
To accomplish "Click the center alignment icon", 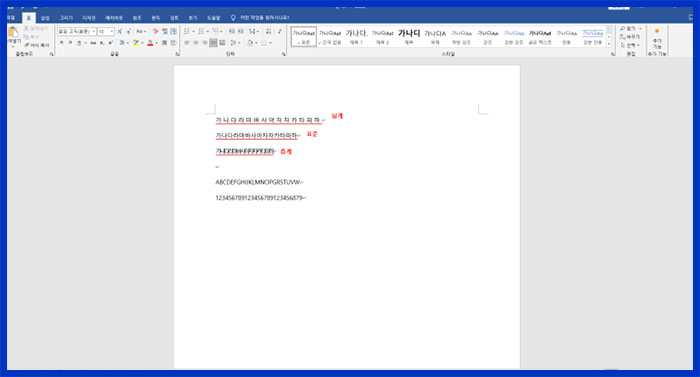I will 196,42.
